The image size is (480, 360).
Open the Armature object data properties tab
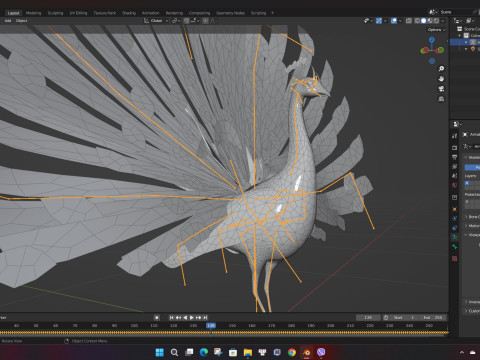(x=454, y=237)
